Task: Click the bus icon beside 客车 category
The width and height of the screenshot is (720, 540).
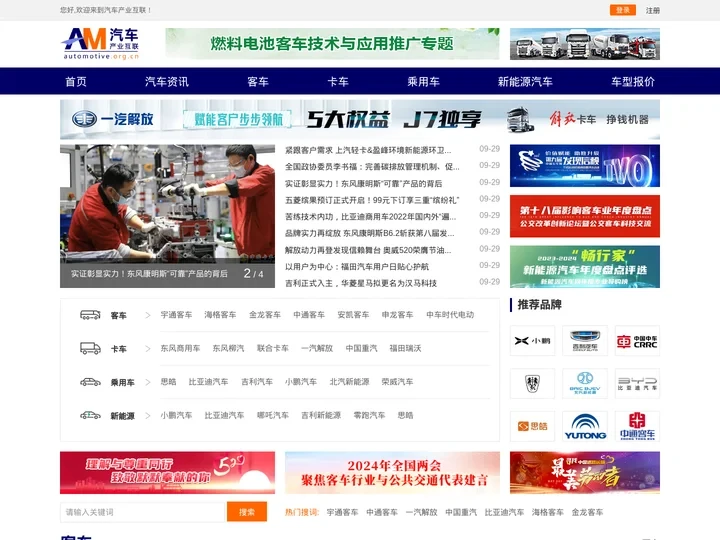Action: coord(90,315)
